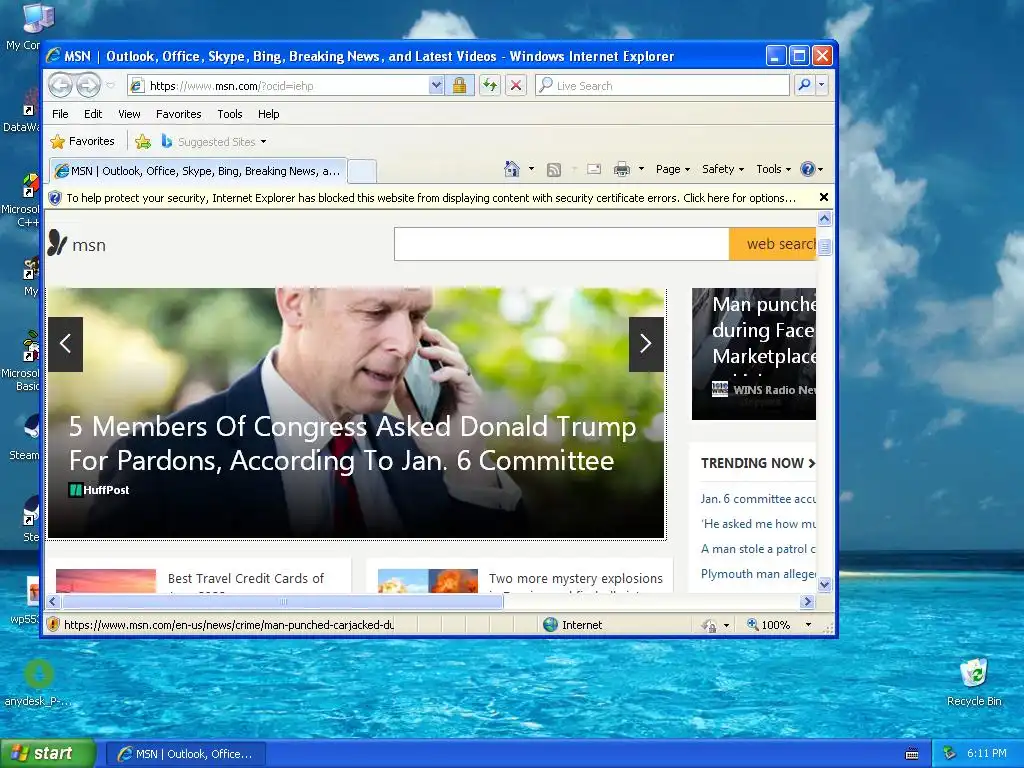The width and height of the screenshot is (1024, 768).
Task: Open the A man stole a patrol link
Action: click(x=758, y=549)
